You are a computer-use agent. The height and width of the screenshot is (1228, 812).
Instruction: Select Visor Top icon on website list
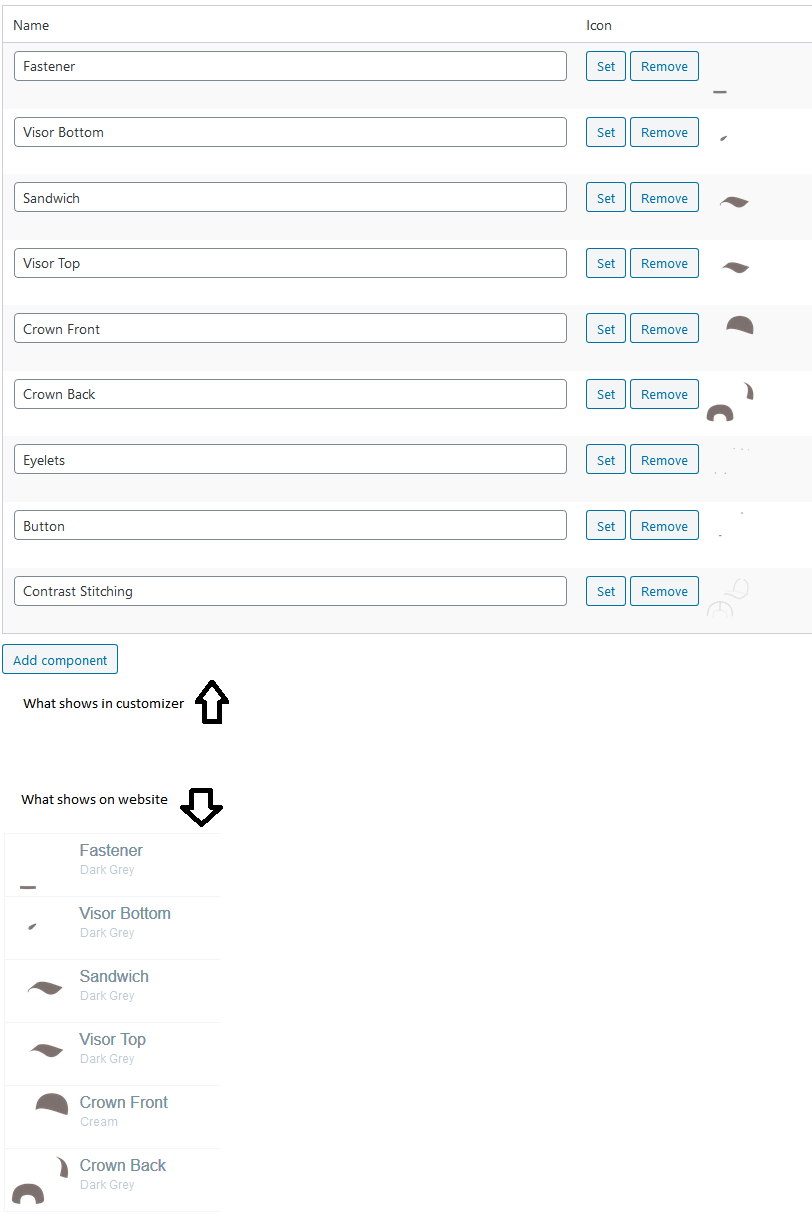tap(46, 1050)
